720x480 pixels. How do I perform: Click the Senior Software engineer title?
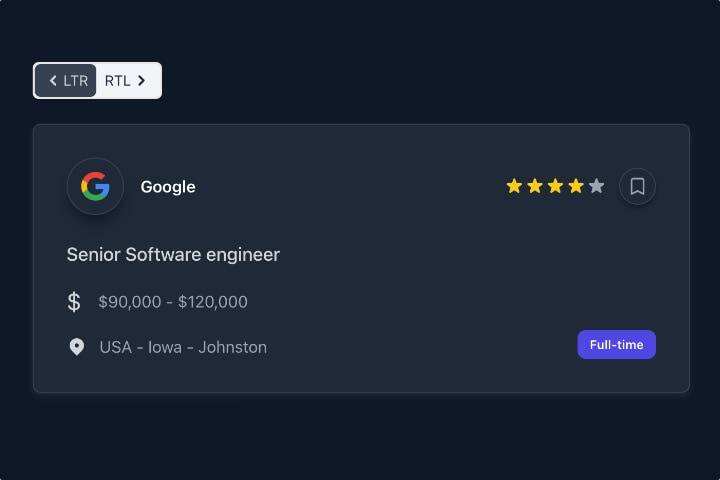click(173, 254)
